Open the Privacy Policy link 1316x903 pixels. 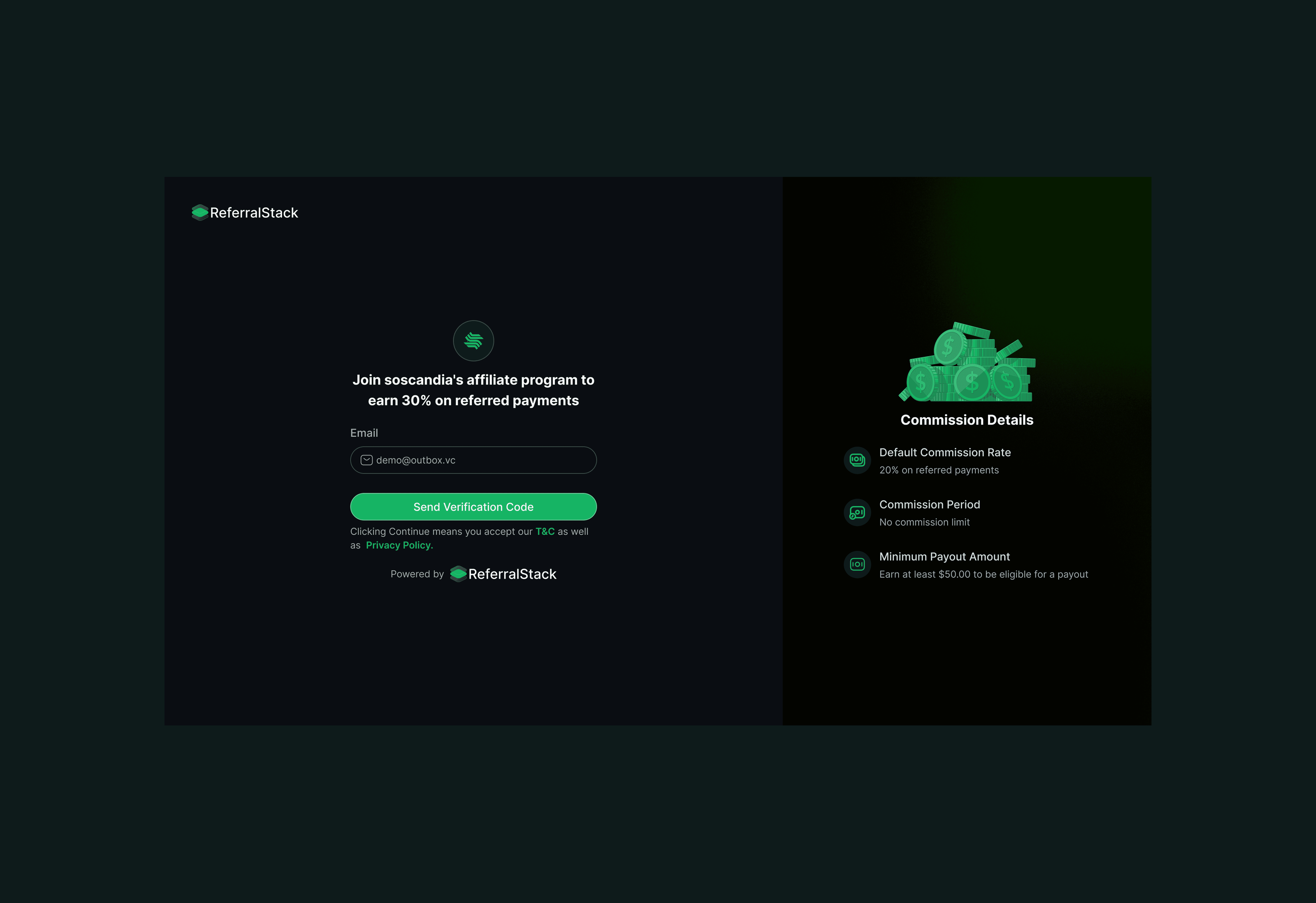tap(399, 545)
